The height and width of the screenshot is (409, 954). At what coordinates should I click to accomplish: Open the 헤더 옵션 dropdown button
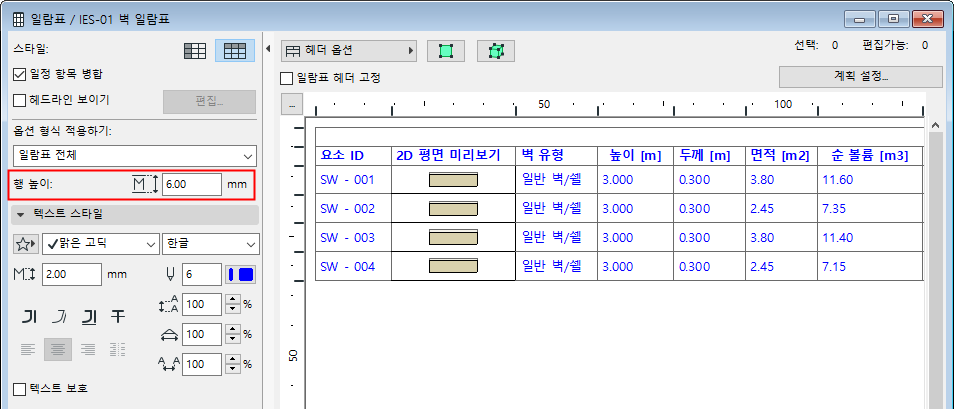[349, 51]
